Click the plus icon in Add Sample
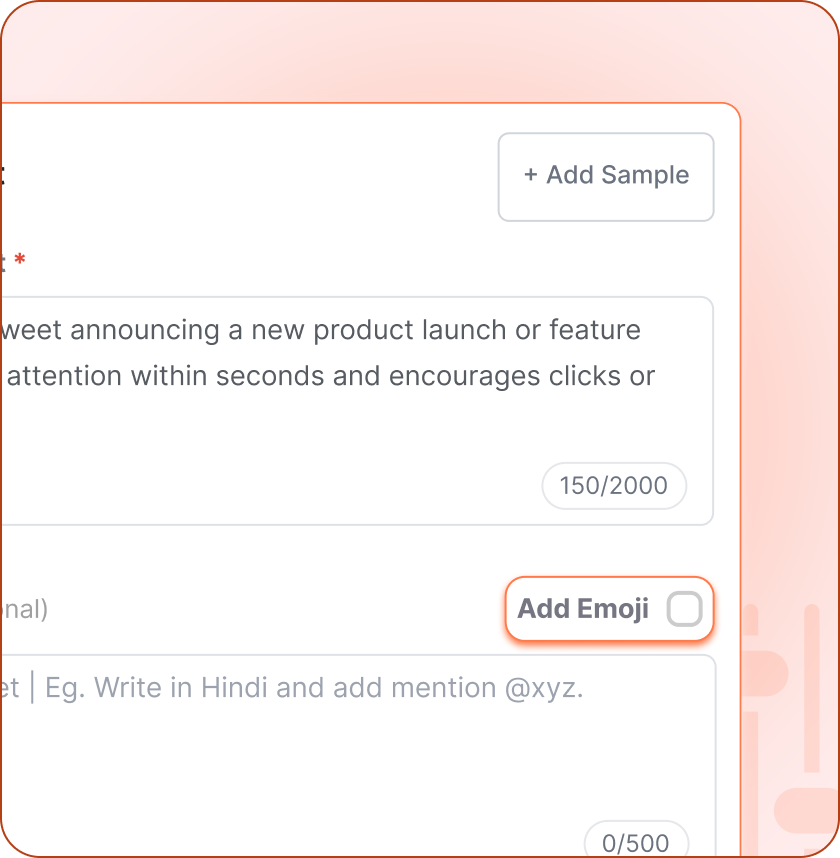The image size is (840, 858). point(530,175)
